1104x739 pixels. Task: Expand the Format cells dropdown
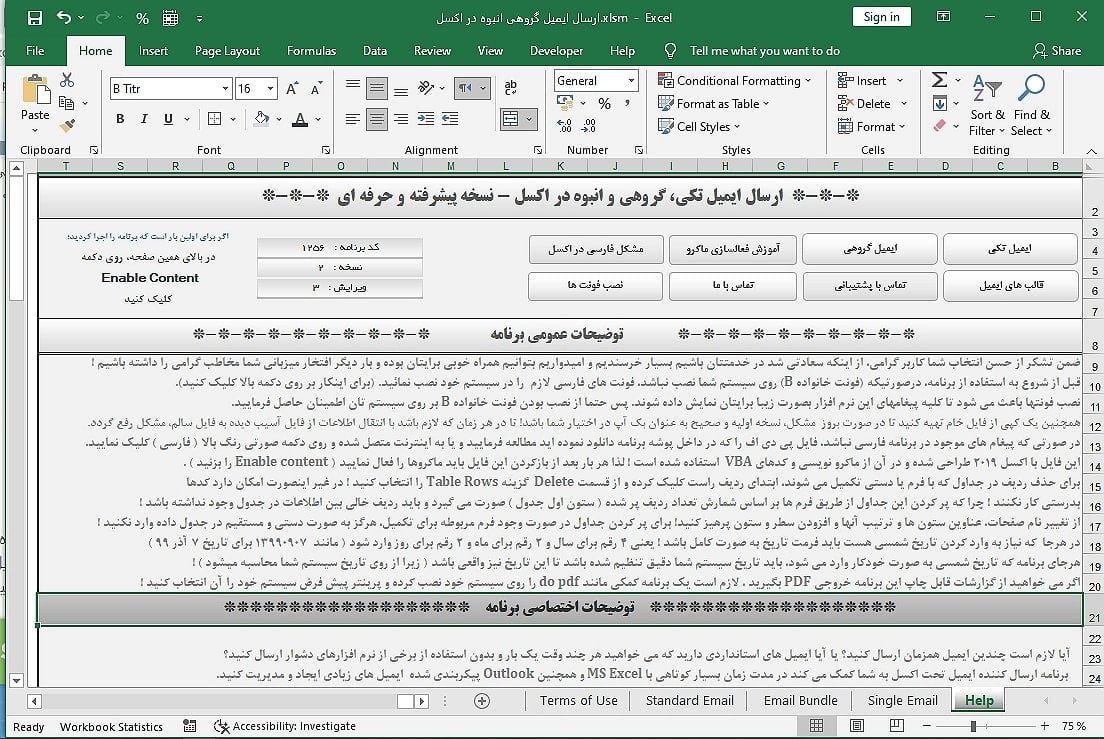point(902,127)
